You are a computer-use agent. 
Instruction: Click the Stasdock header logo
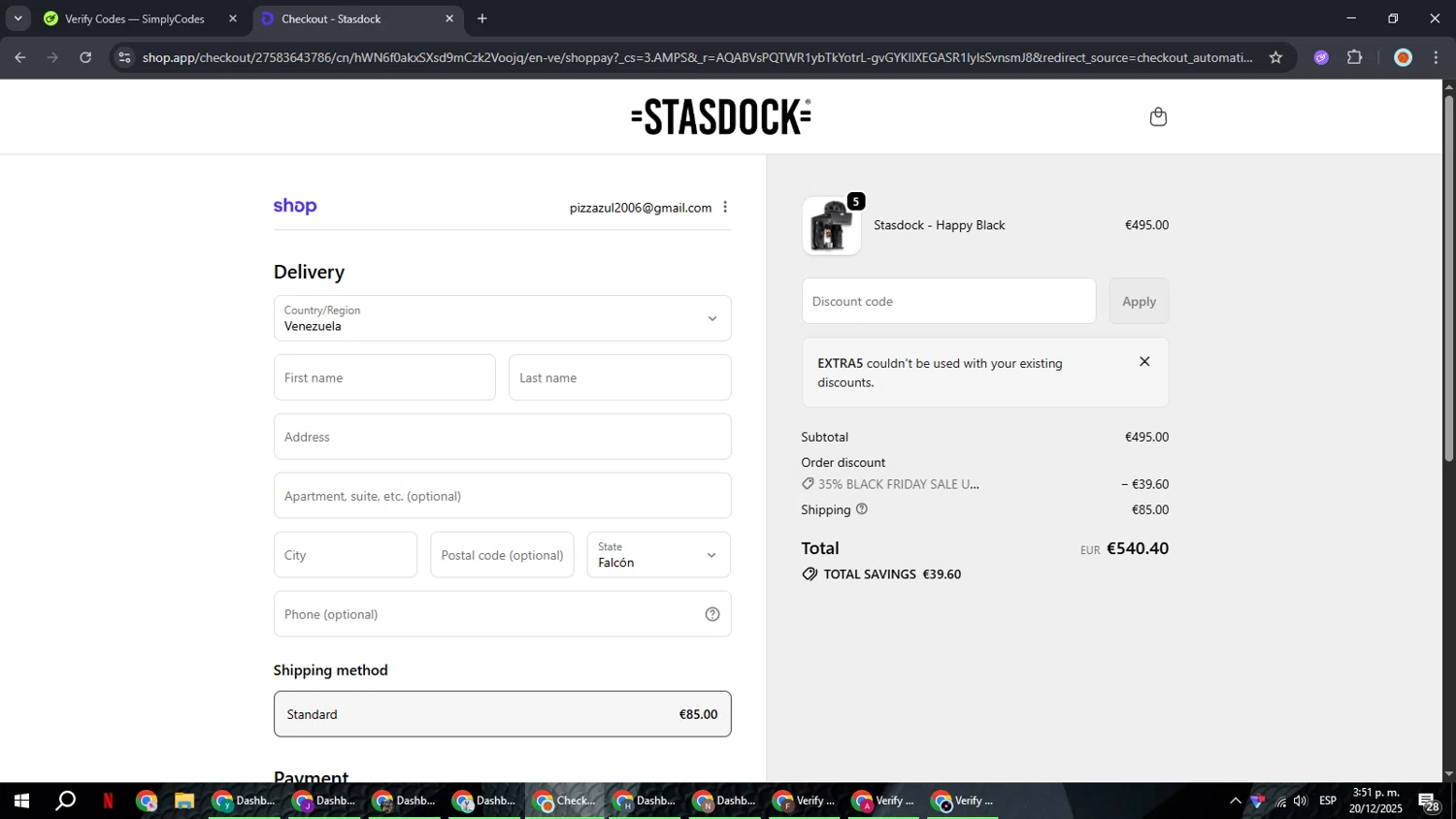click(x=721, y=116)
